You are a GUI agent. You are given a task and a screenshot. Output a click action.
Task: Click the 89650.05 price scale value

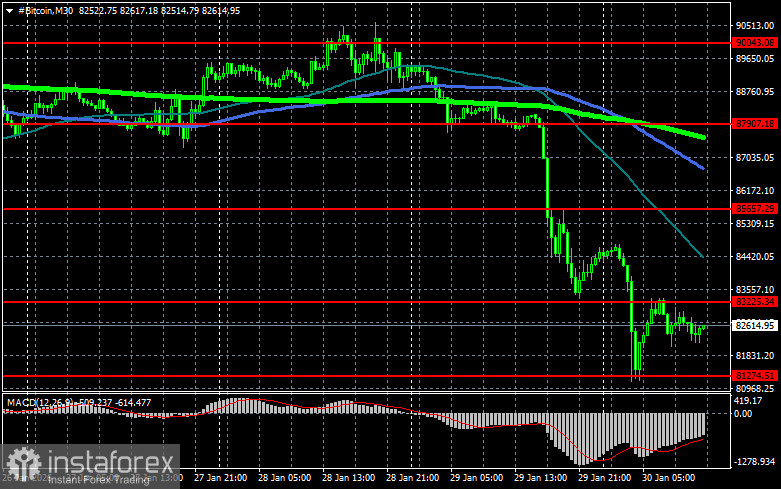click(755, 59)
